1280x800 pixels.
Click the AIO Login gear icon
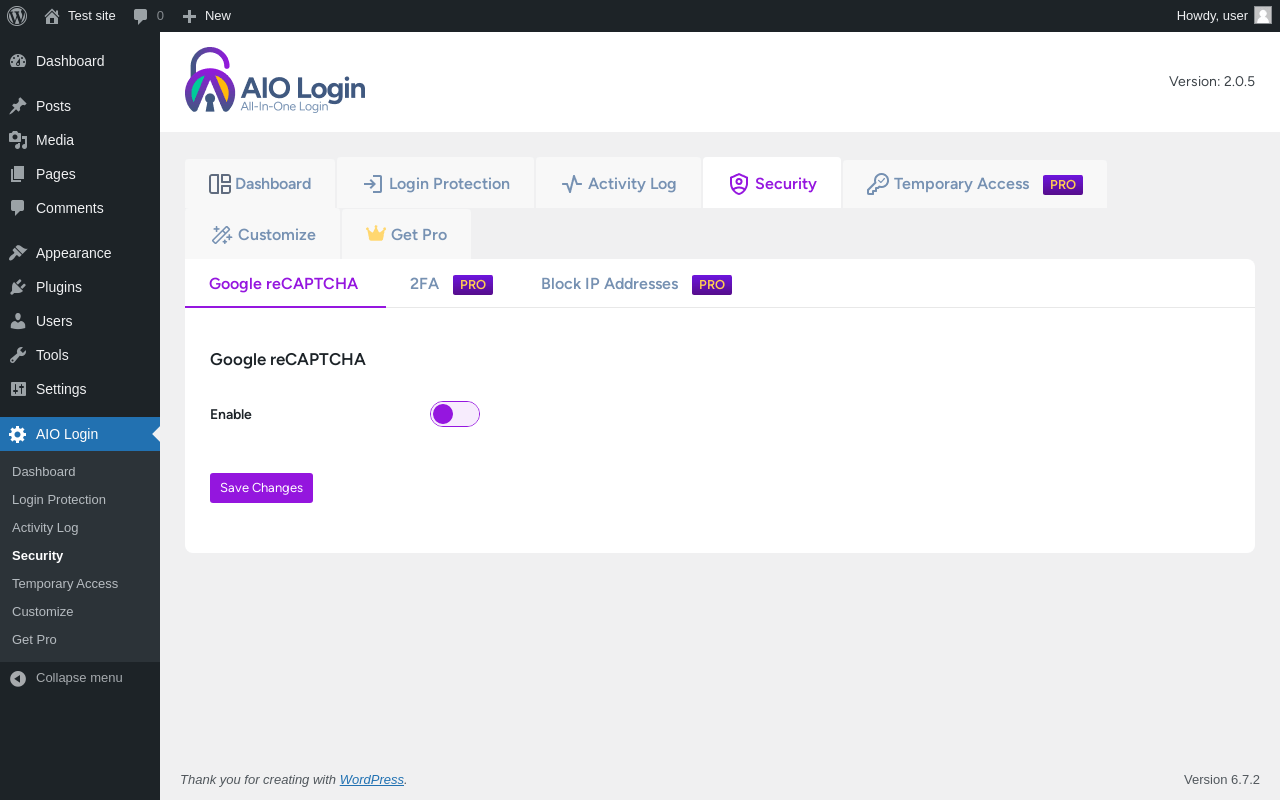pyautogui.click(x=18, y=434)
